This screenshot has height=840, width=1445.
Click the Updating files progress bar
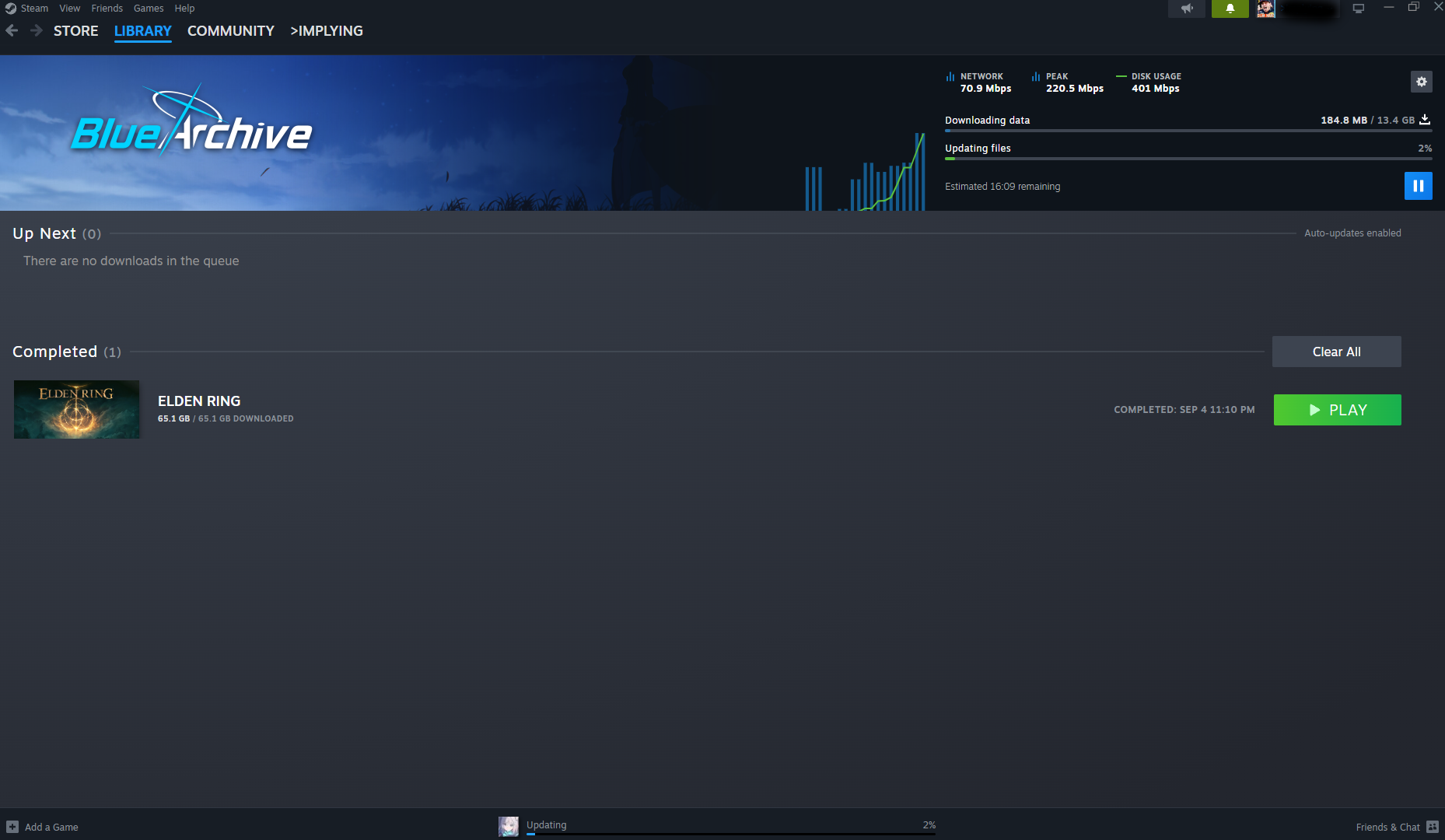point(1188,159)
